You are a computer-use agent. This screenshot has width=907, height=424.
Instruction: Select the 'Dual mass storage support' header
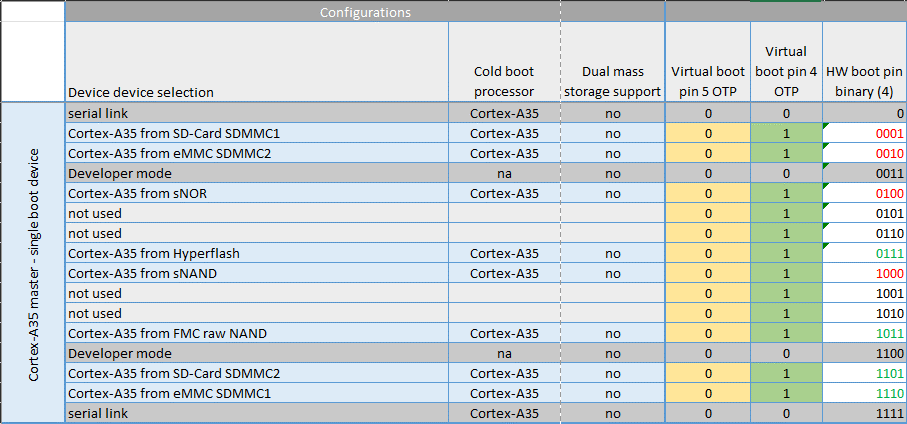613,62
